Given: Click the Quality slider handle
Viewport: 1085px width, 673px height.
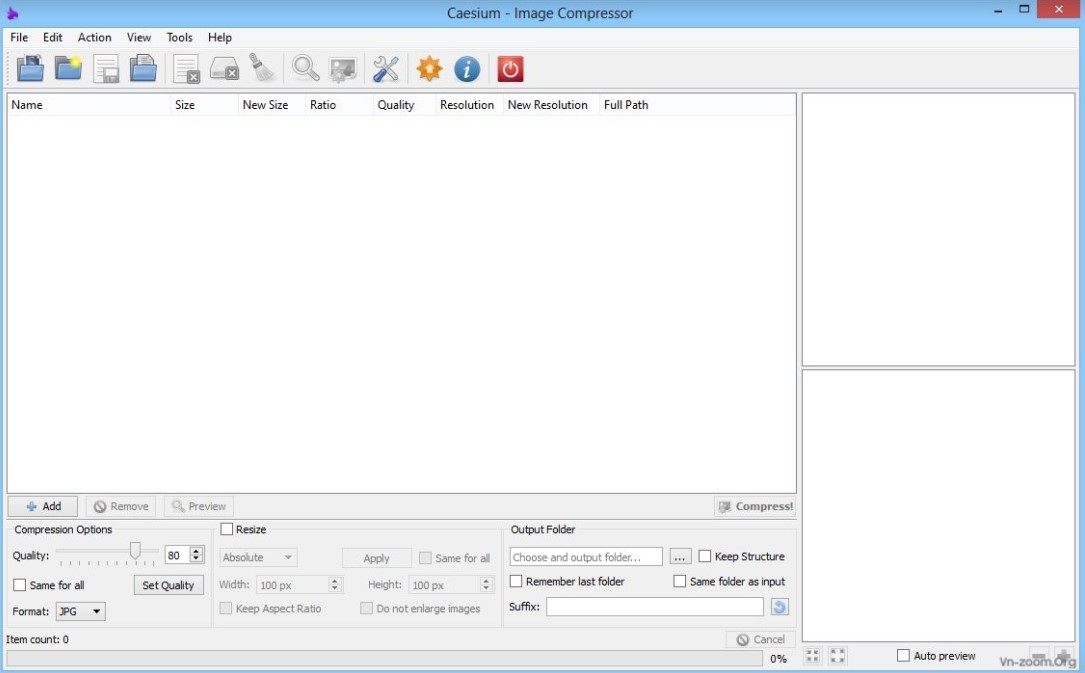Looking at the screenshot, I should click(x=135, y=551).
